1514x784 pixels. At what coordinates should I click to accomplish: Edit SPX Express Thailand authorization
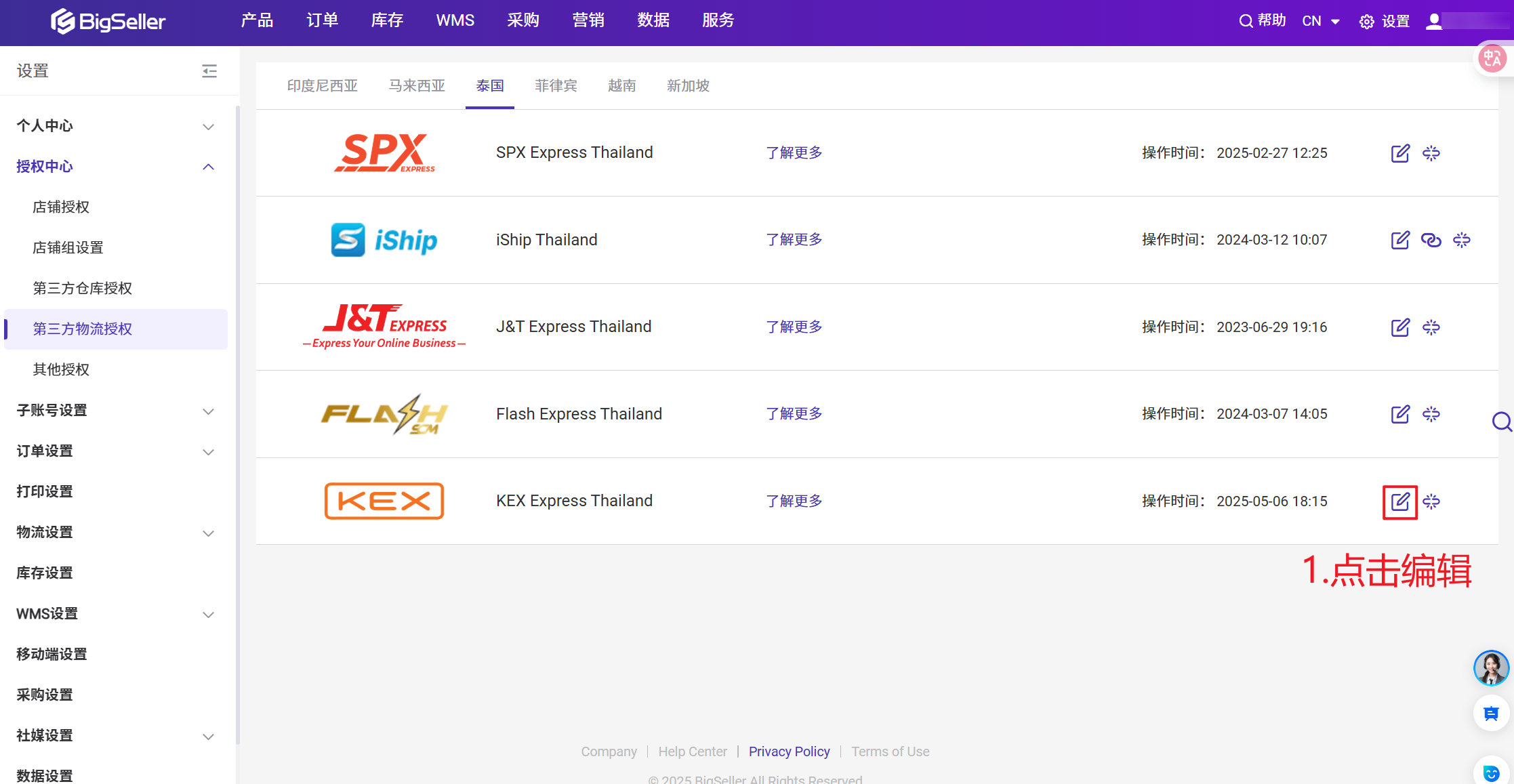point(1400,153)
